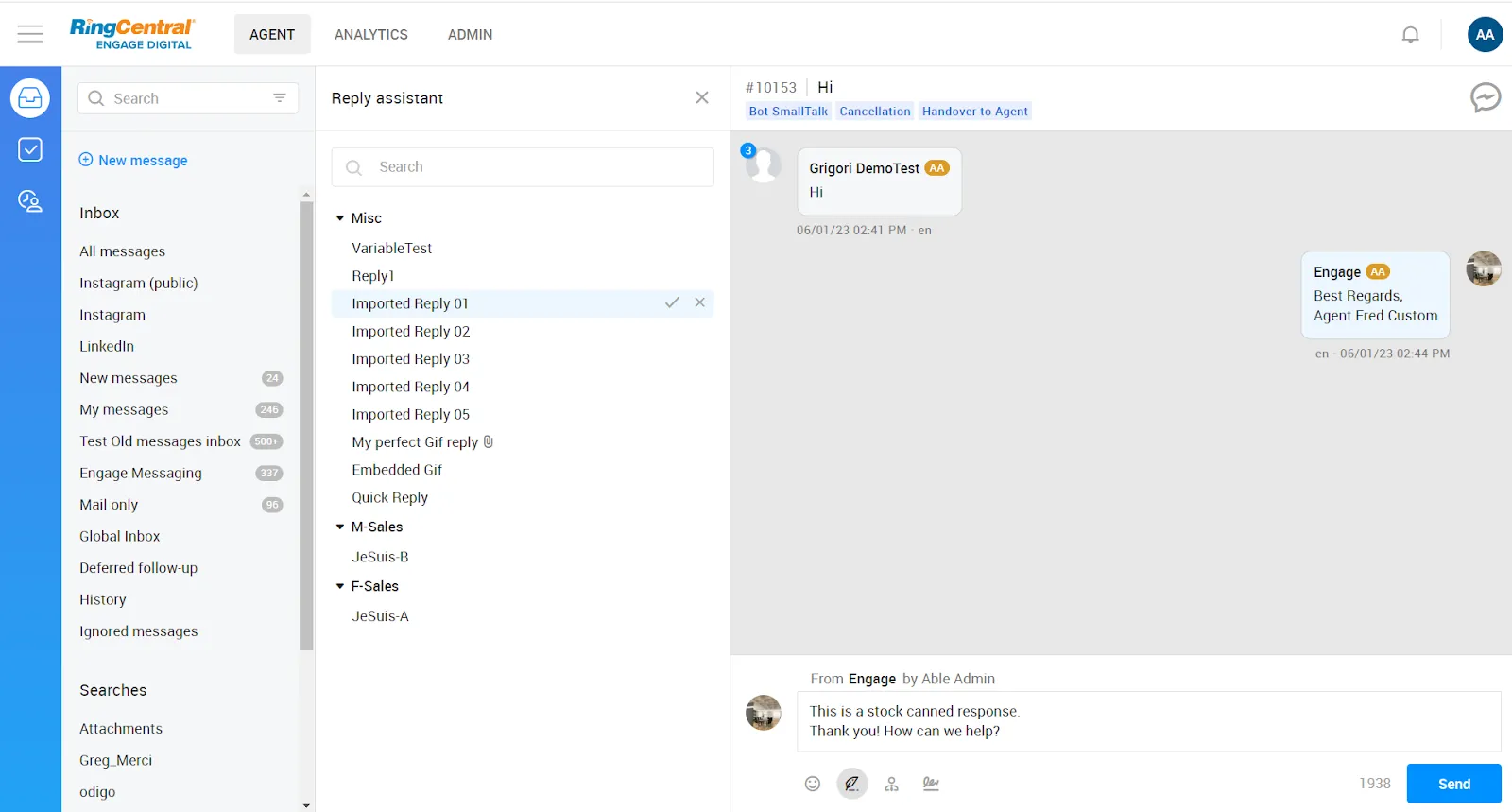Open the hamburger navigation menu

click(x=30, y=34)
